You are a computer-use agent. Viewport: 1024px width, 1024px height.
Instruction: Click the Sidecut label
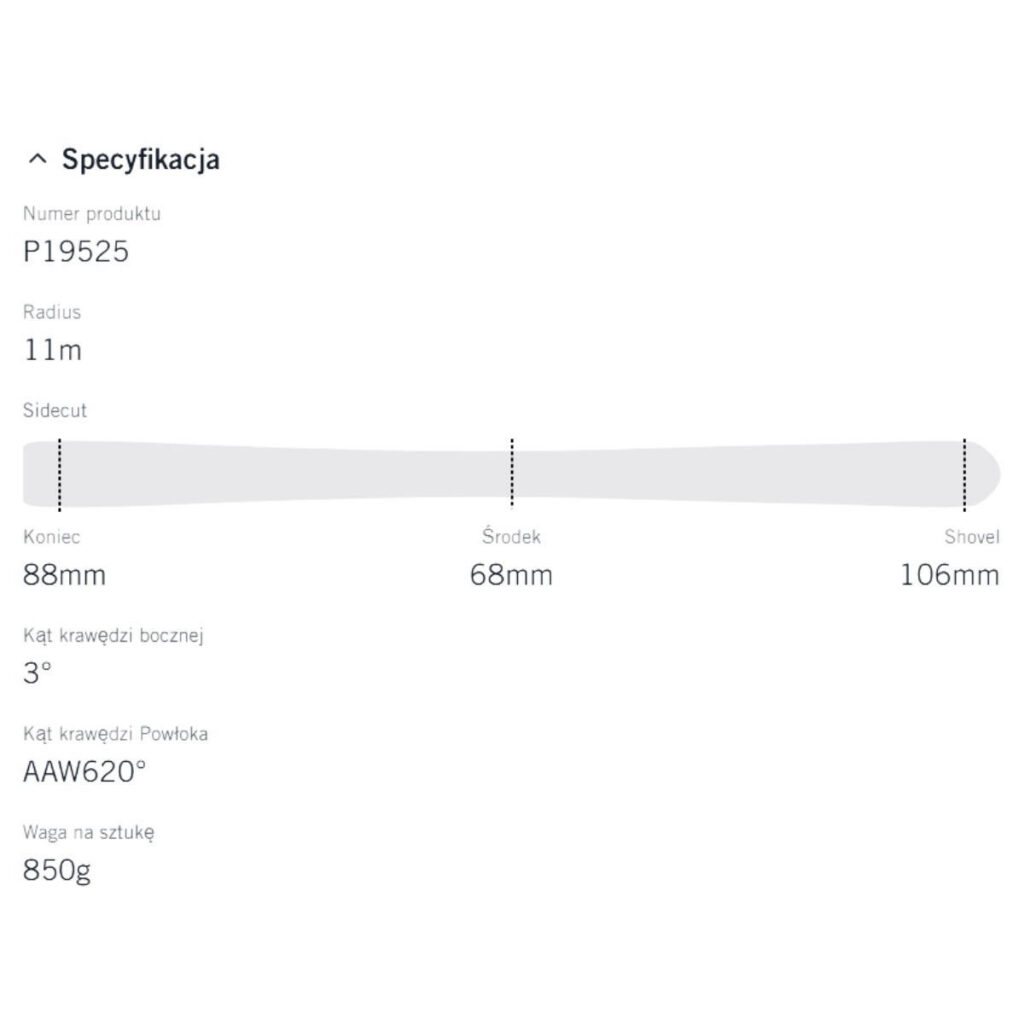55,410
